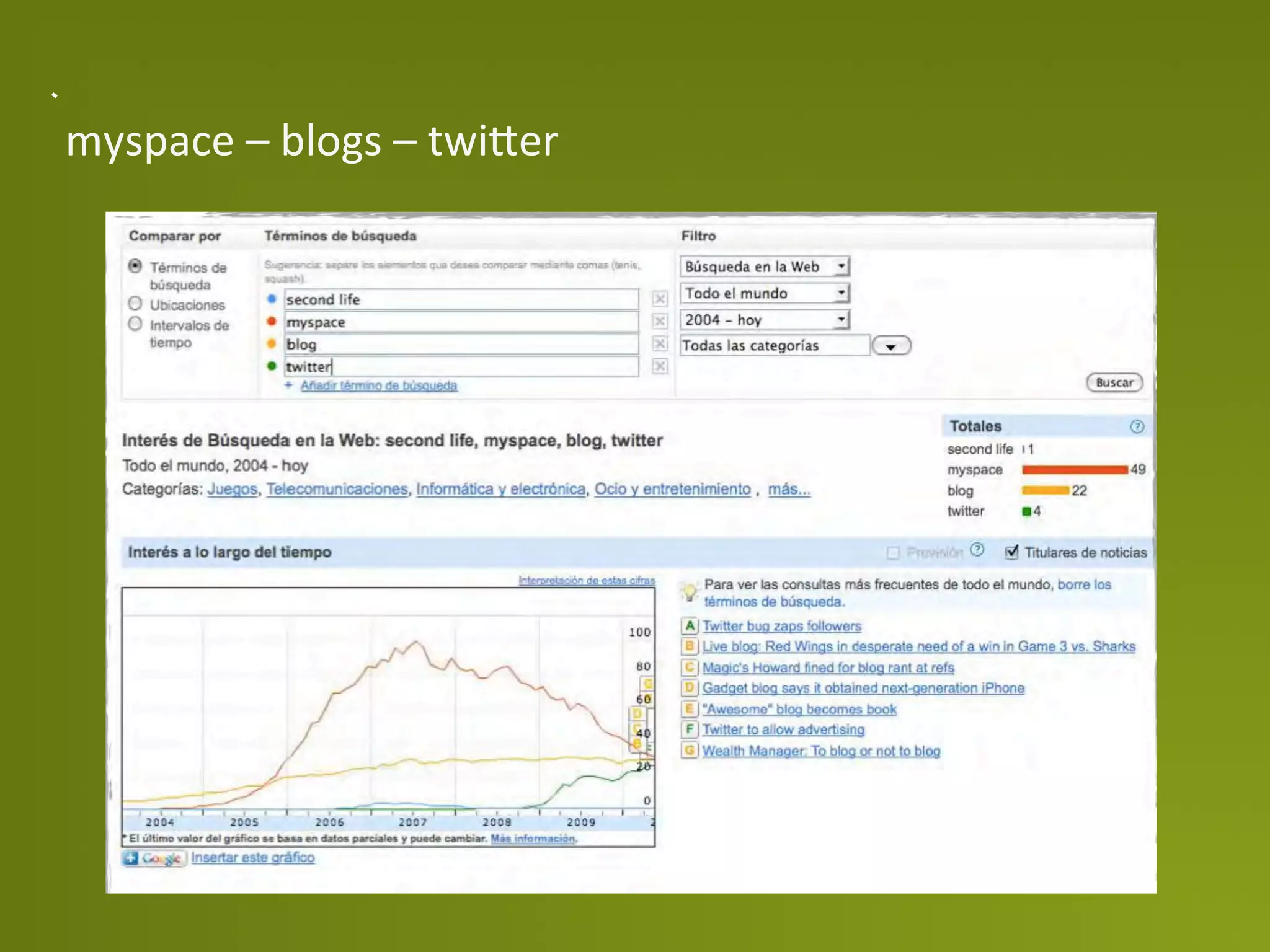The height and width of the screenshot is (952, 1270).
Task: Select news marker B icon
Action: pyautogui.click(x=689, y=646)
